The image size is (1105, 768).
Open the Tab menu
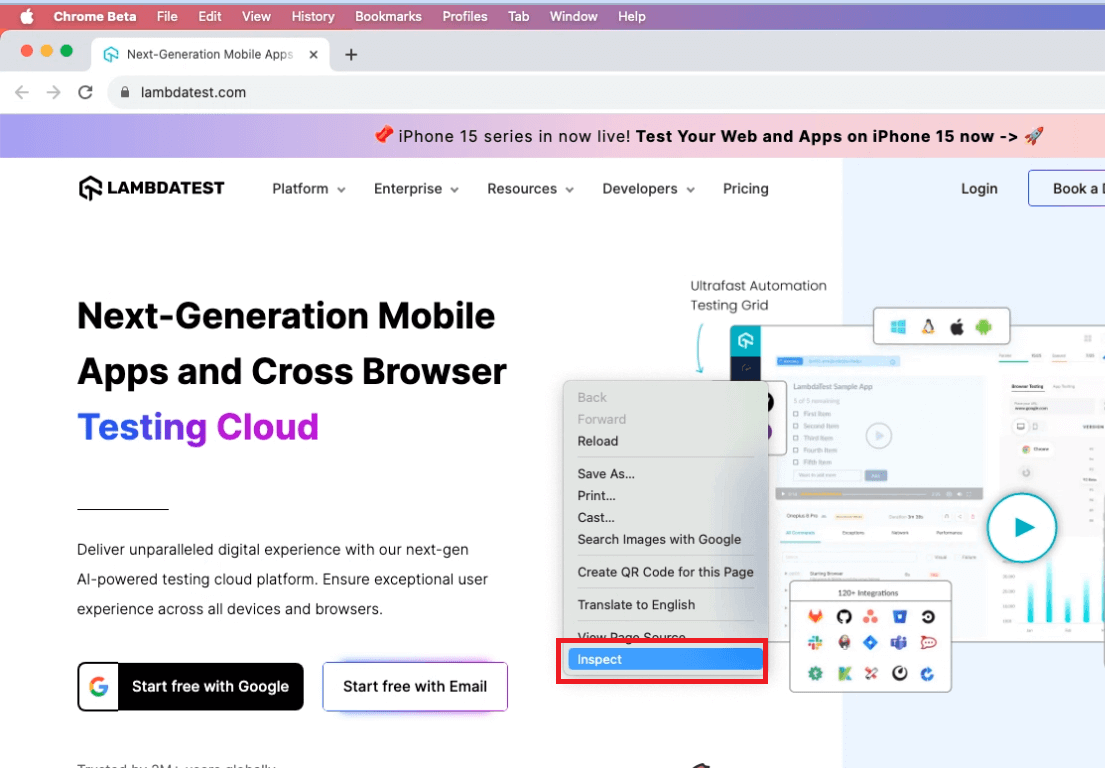click(518, 16)
